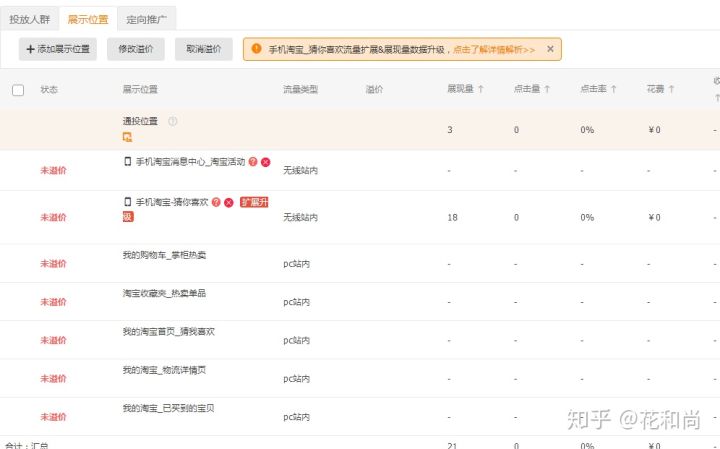Click the 修改溢价 button
Viewport: 720px width, 449px height.
(135, 49)
